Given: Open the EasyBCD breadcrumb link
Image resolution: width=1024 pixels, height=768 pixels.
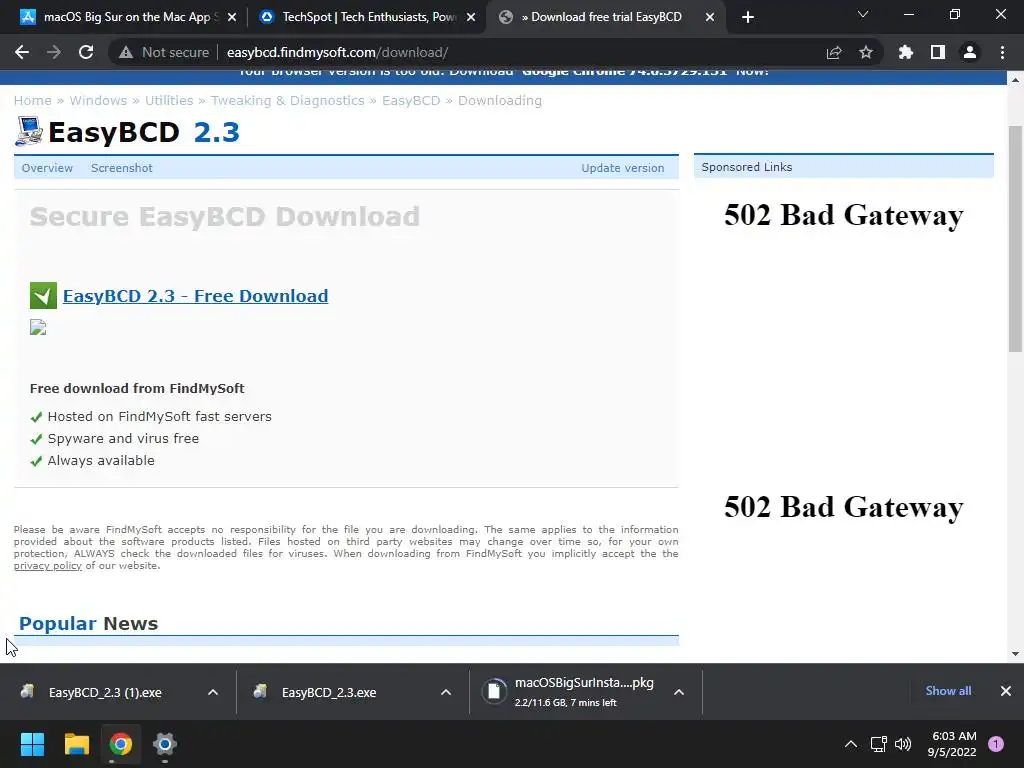Looking at the screenshot, I should coord(411,101).
